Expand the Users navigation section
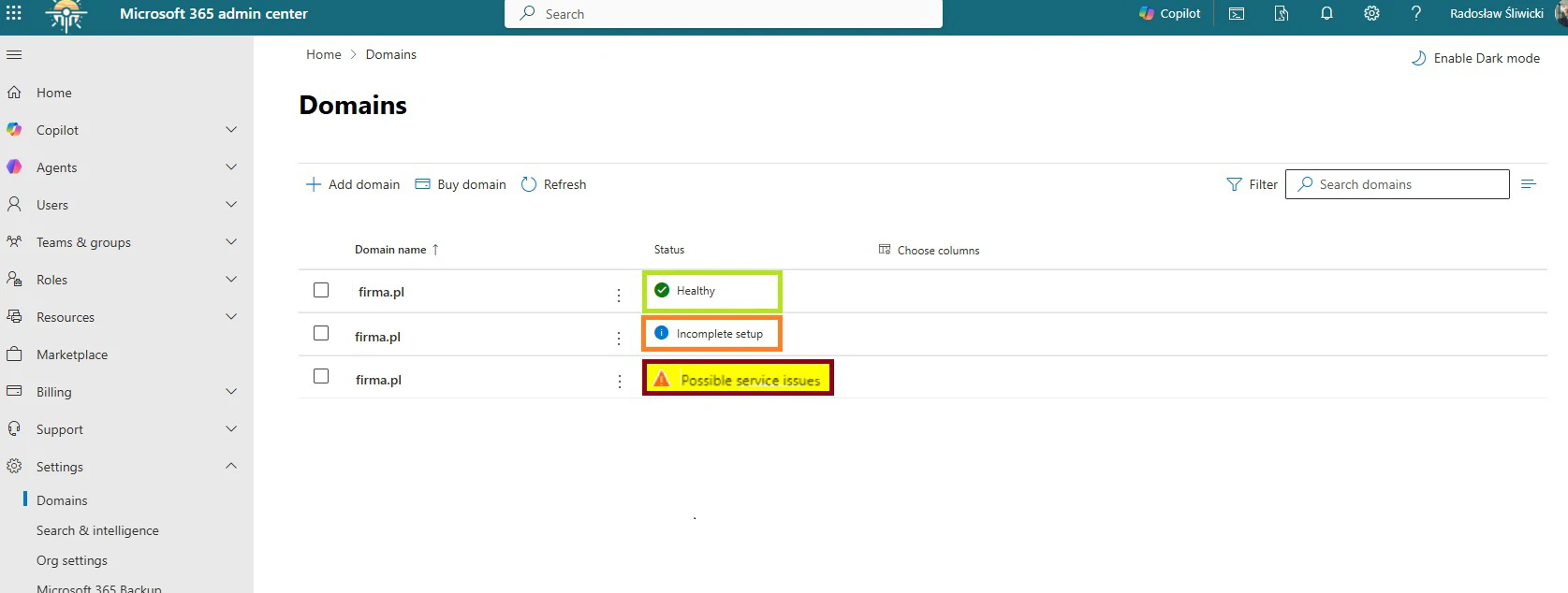 coord(231,205)
